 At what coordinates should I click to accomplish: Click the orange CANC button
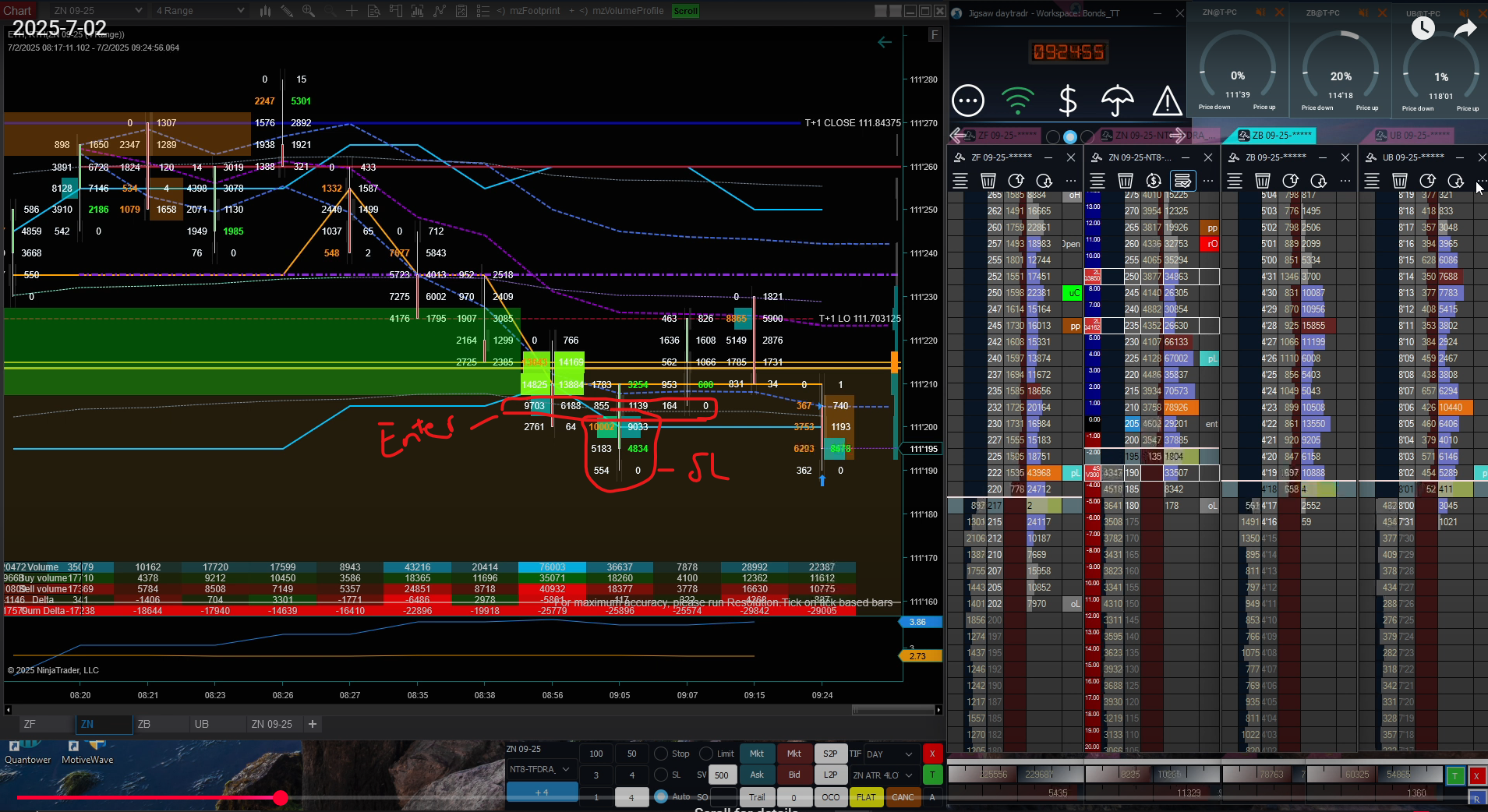pyautogui.click(x=903, y=797)
